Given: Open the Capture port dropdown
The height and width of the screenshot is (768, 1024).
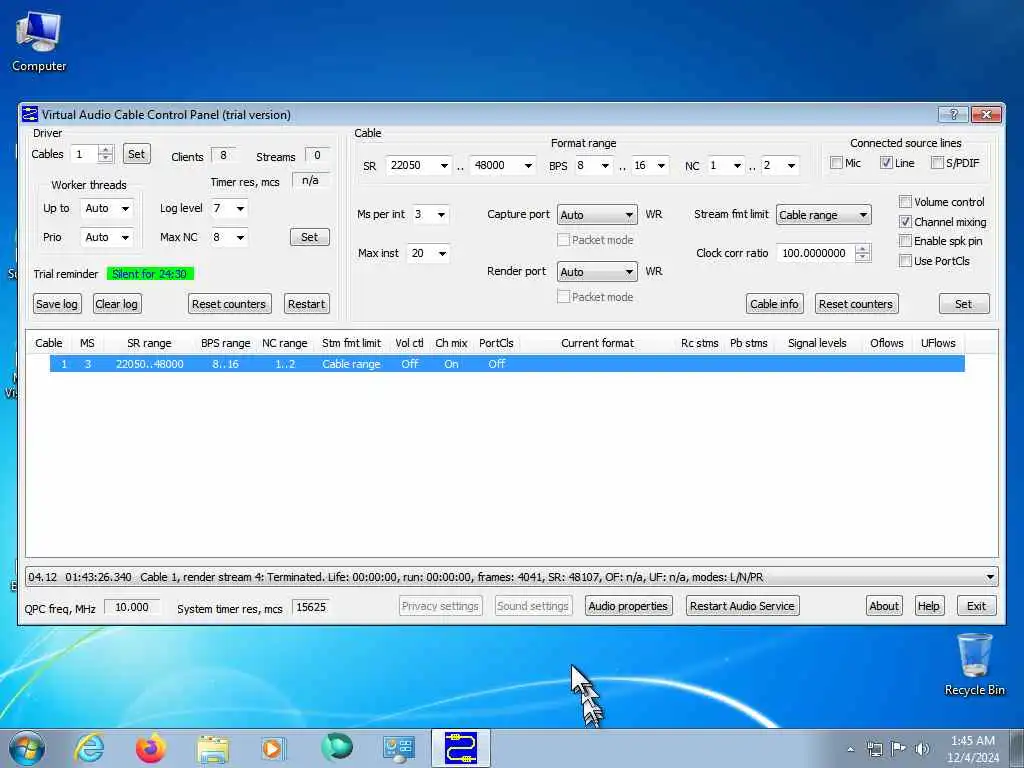Looking at the screenshot, I should pos(597,215).
